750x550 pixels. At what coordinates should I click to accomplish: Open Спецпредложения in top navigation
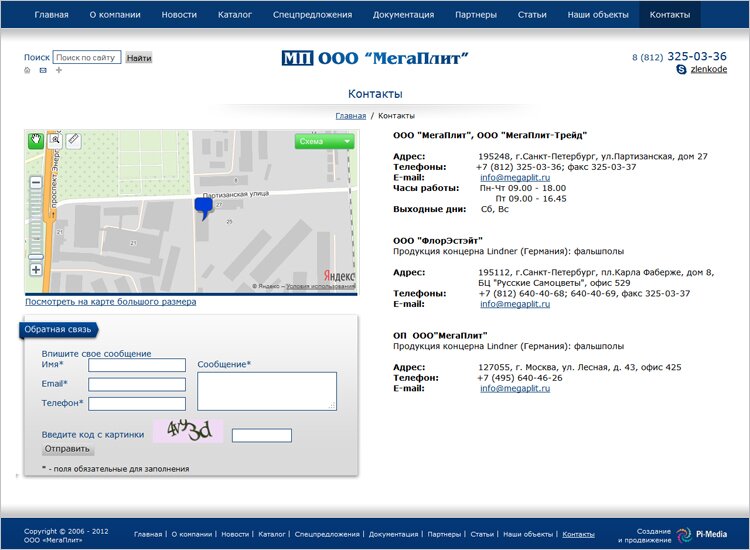click(x=312, y=14)
